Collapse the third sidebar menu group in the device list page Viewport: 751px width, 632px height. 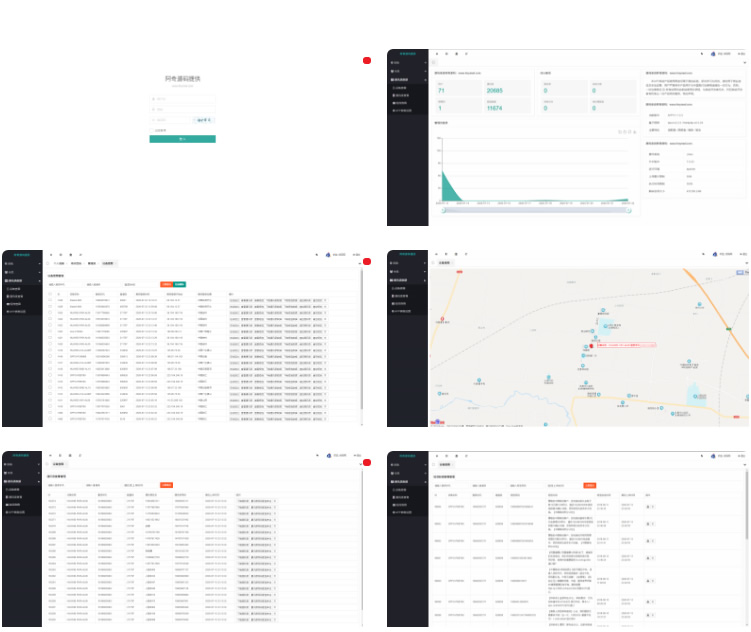pyautogui.click(x=18, y=281)
